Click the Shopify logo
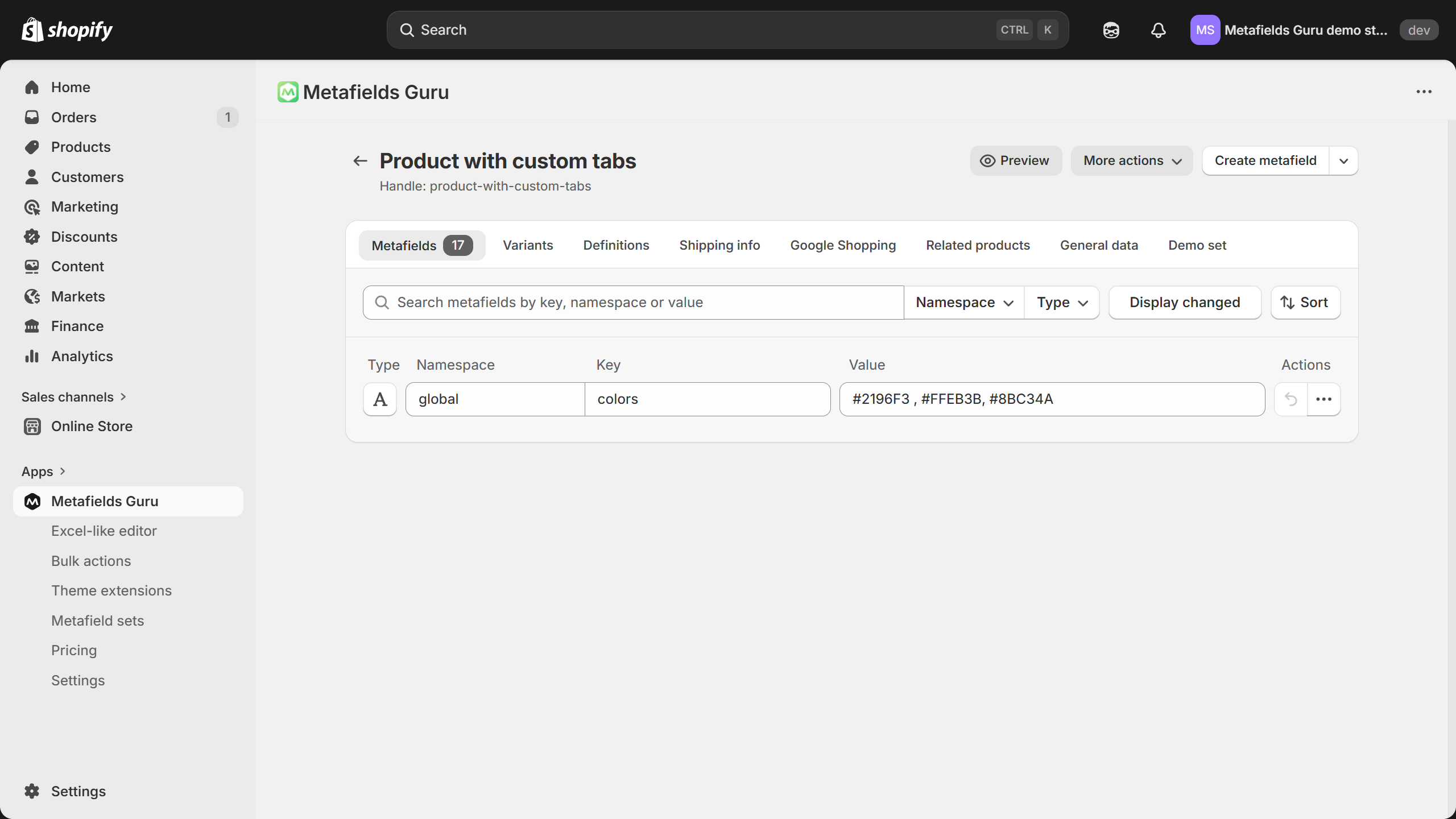1456x819 pixels. pyautogui.click(x=67, y=30)
